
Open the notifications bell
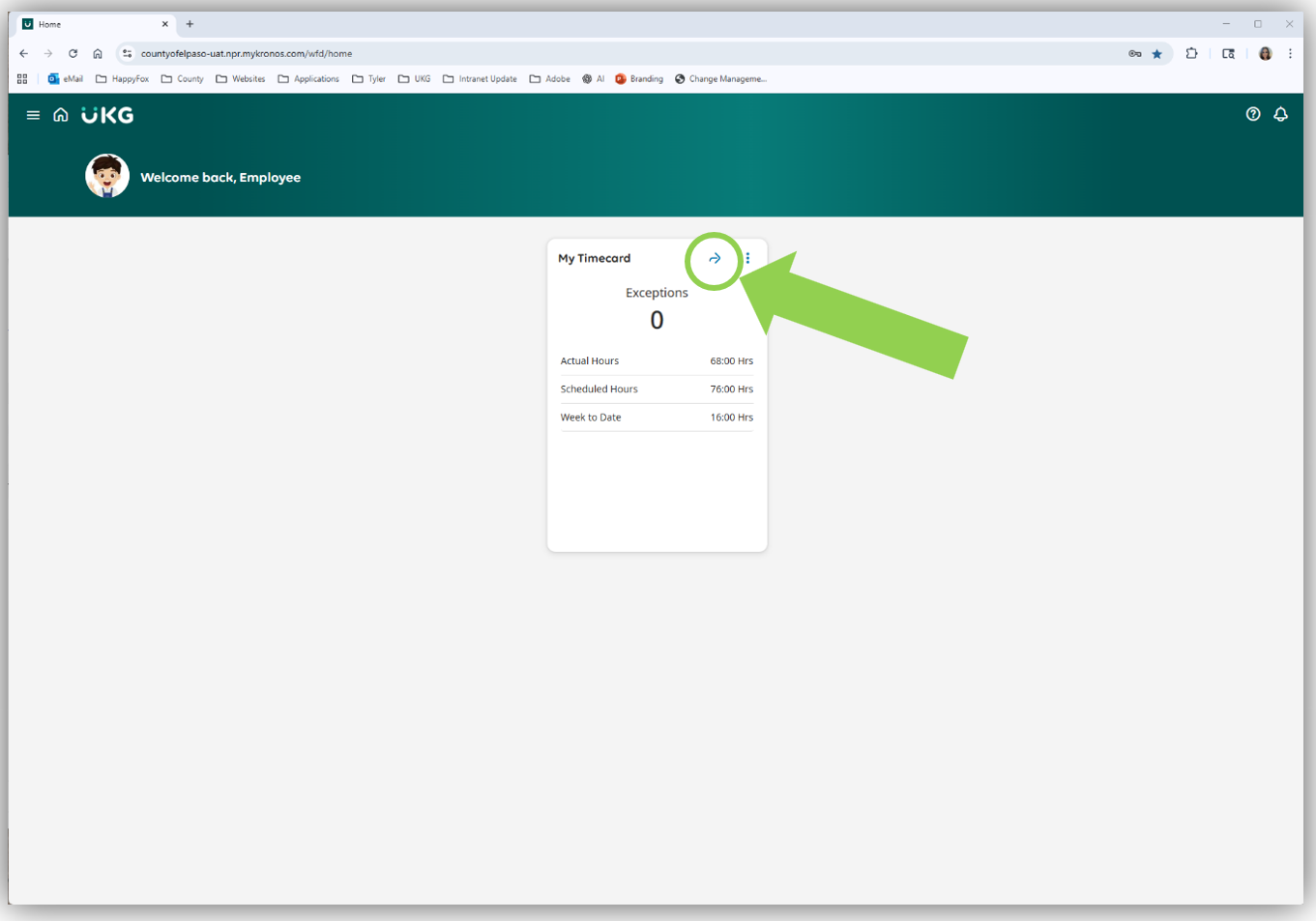1281,114
